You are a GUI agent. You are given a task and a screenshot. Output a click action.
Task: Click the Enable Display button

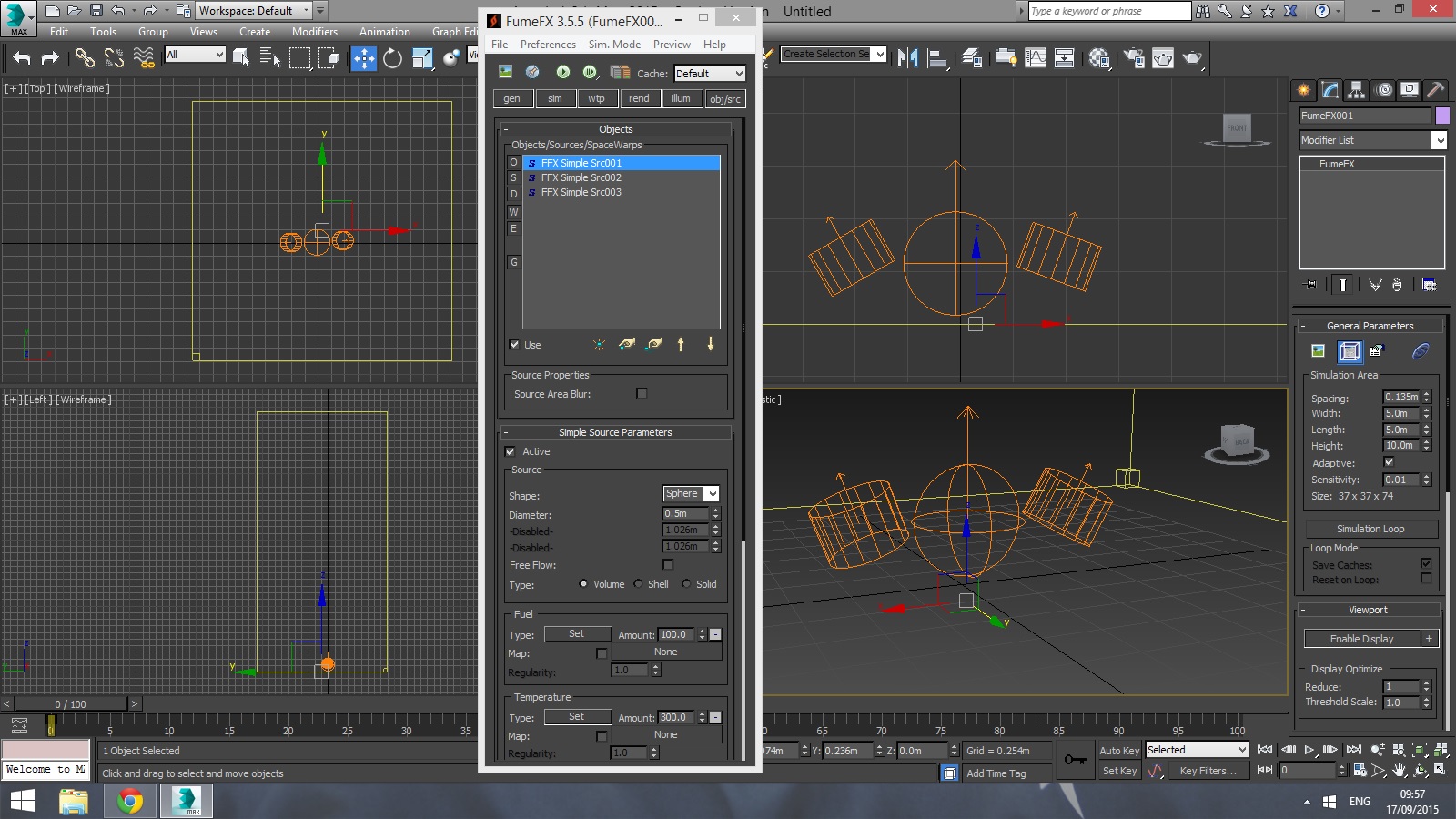pyautogui.click(x=1361, y=639)
